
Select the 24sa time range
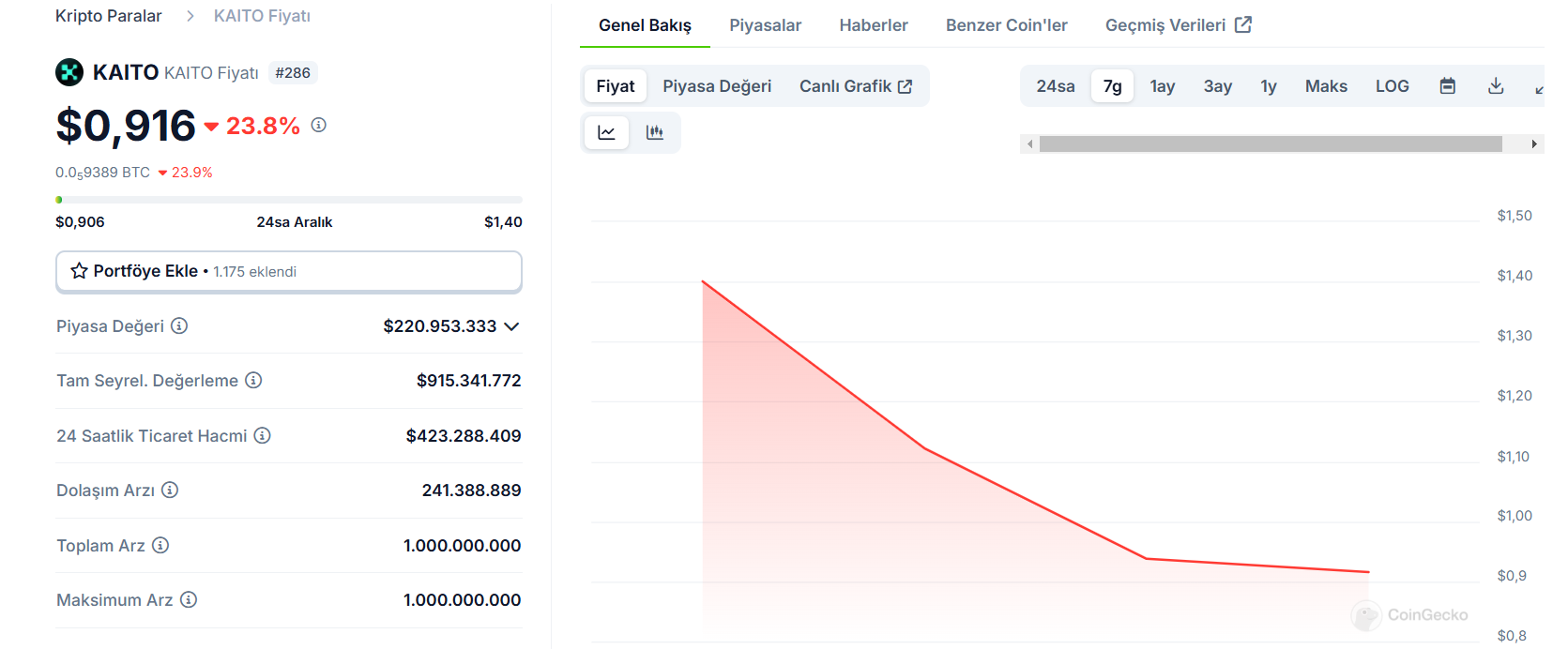click(1056, 86)
